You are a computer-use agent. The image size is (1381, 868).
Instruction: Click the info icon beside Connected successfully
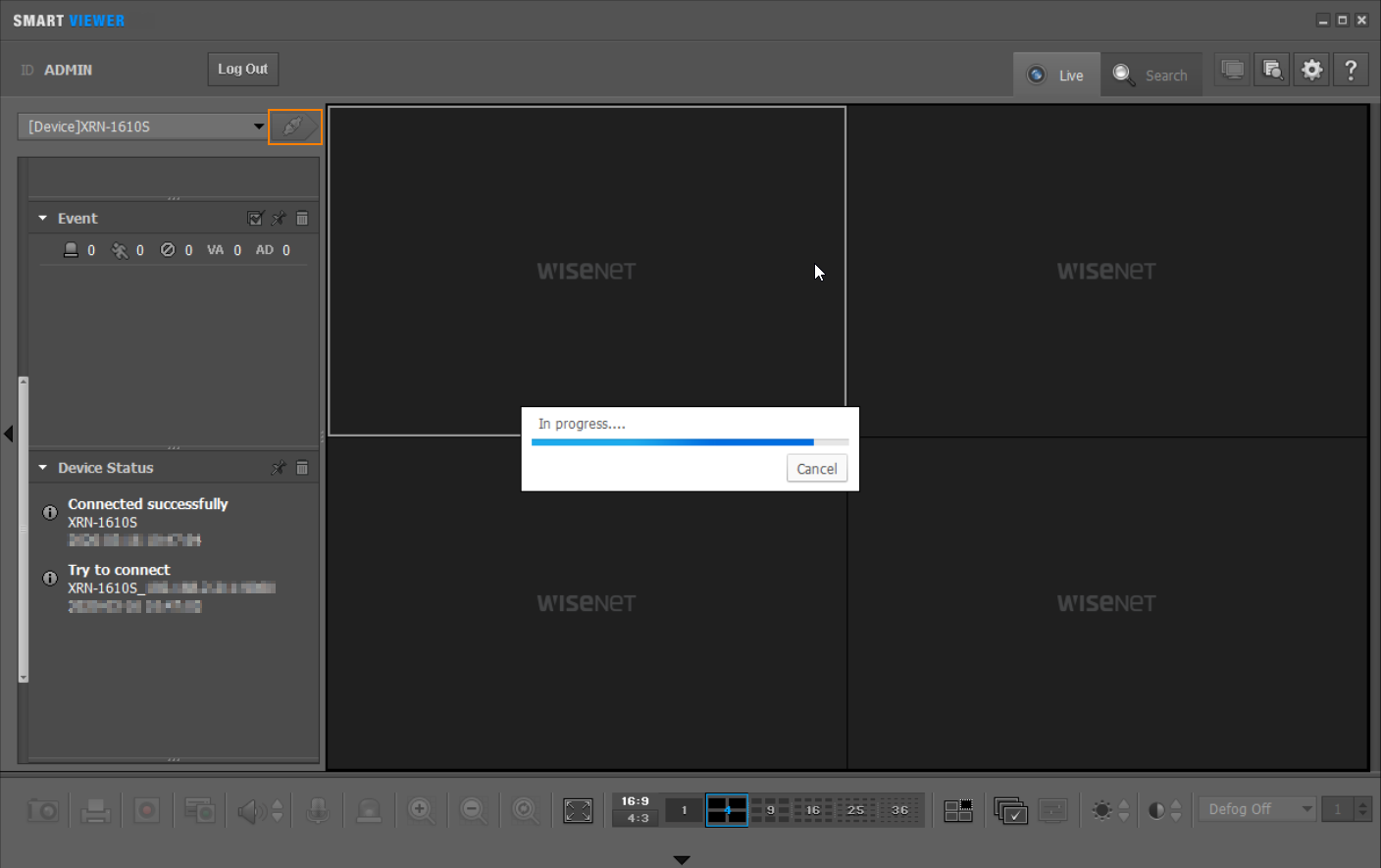pyautogui.click(x=50, y=512)
